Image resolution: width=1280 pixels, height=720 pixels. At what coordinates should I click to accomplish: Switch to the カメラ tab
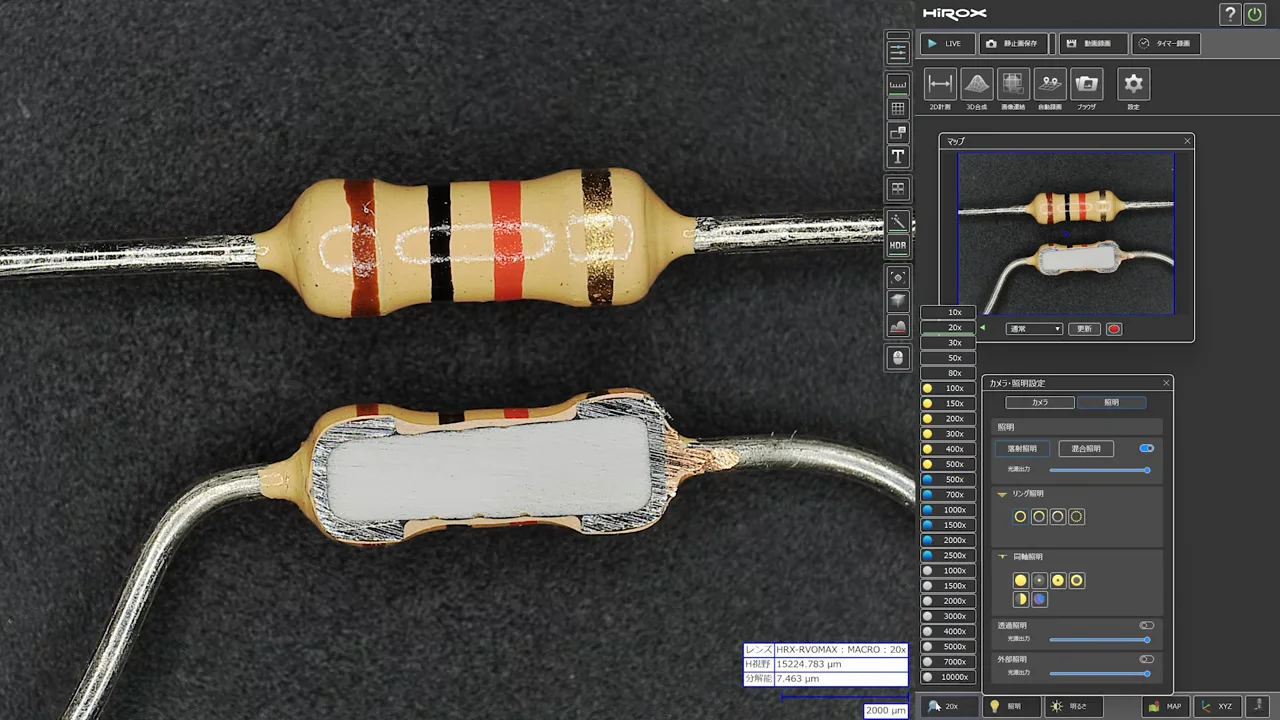coord(1040,402)
